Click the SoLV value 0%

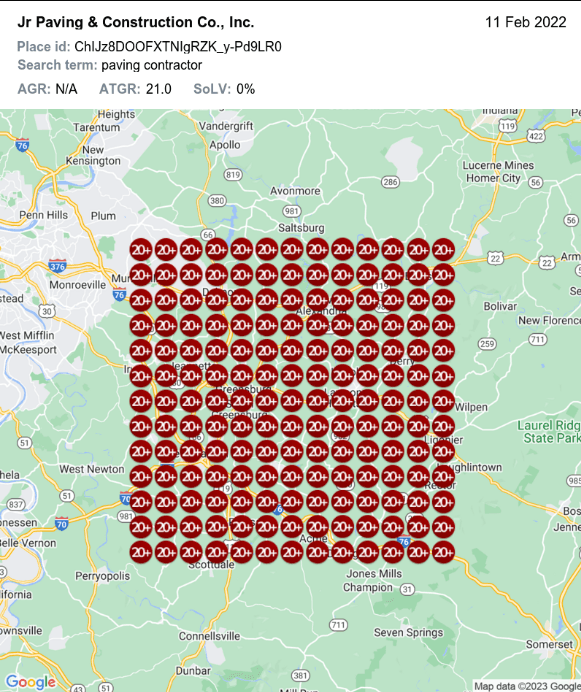click(245, 89)
